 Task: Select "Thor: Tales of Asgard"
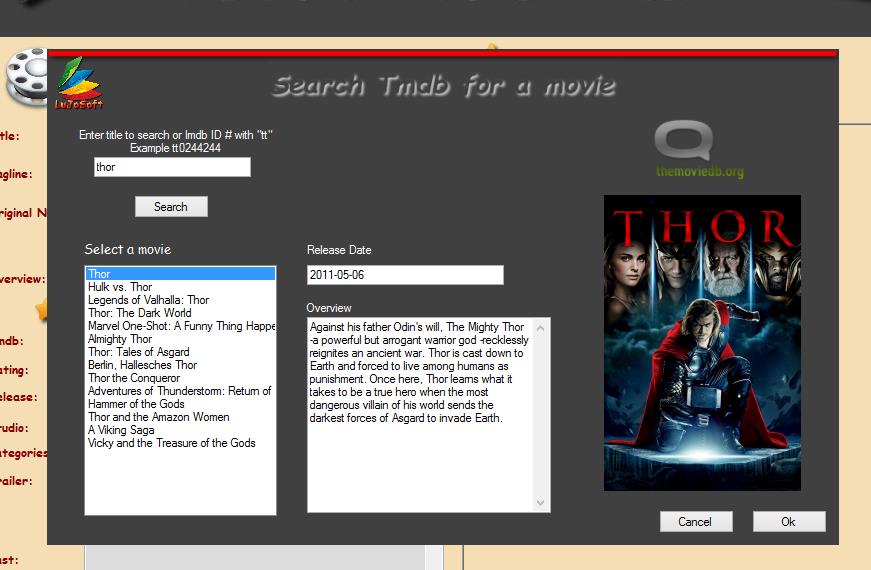point(138,352)
